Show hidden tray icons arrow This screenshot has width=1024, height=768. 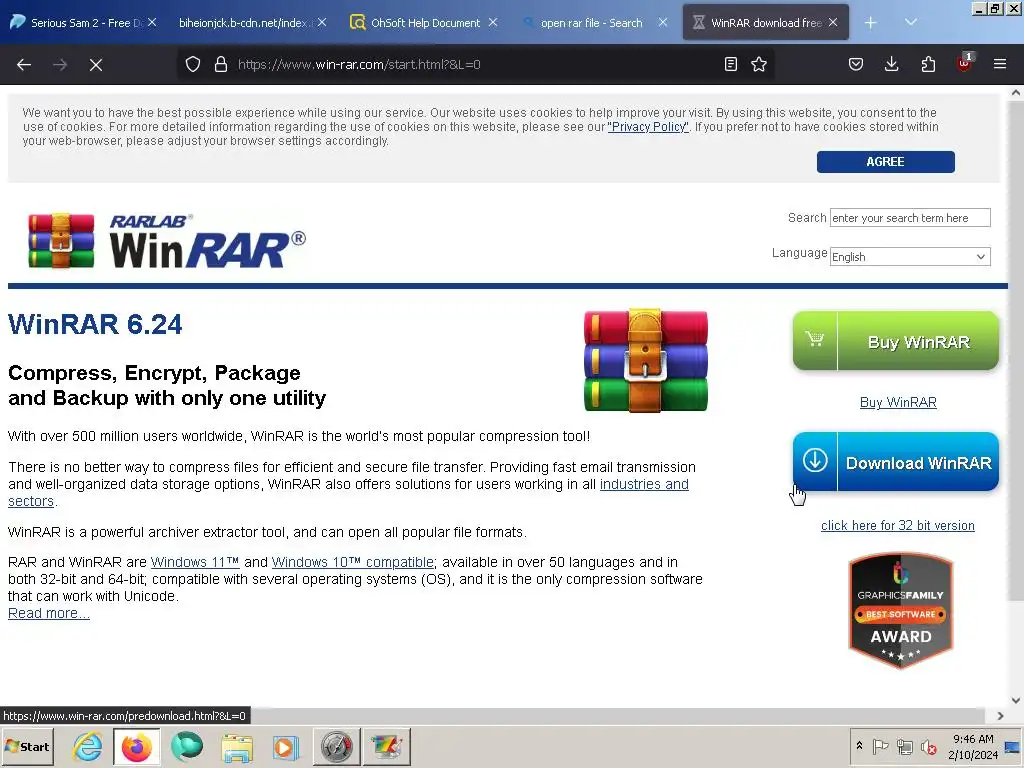click(859, 746)
